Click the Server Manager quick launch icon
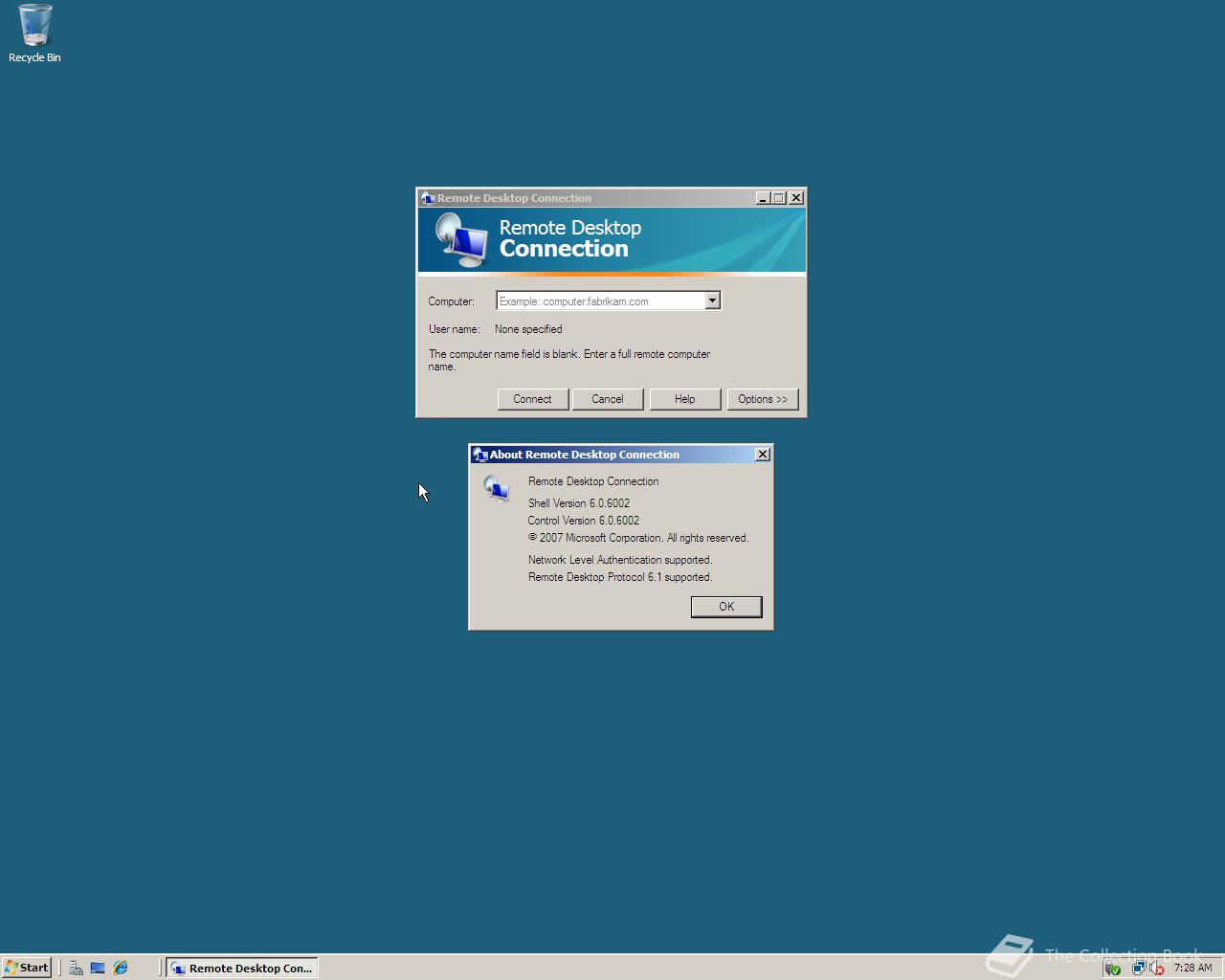This screenshot has height=980, width=1225. pyautogui.click(x=76, y=968)
